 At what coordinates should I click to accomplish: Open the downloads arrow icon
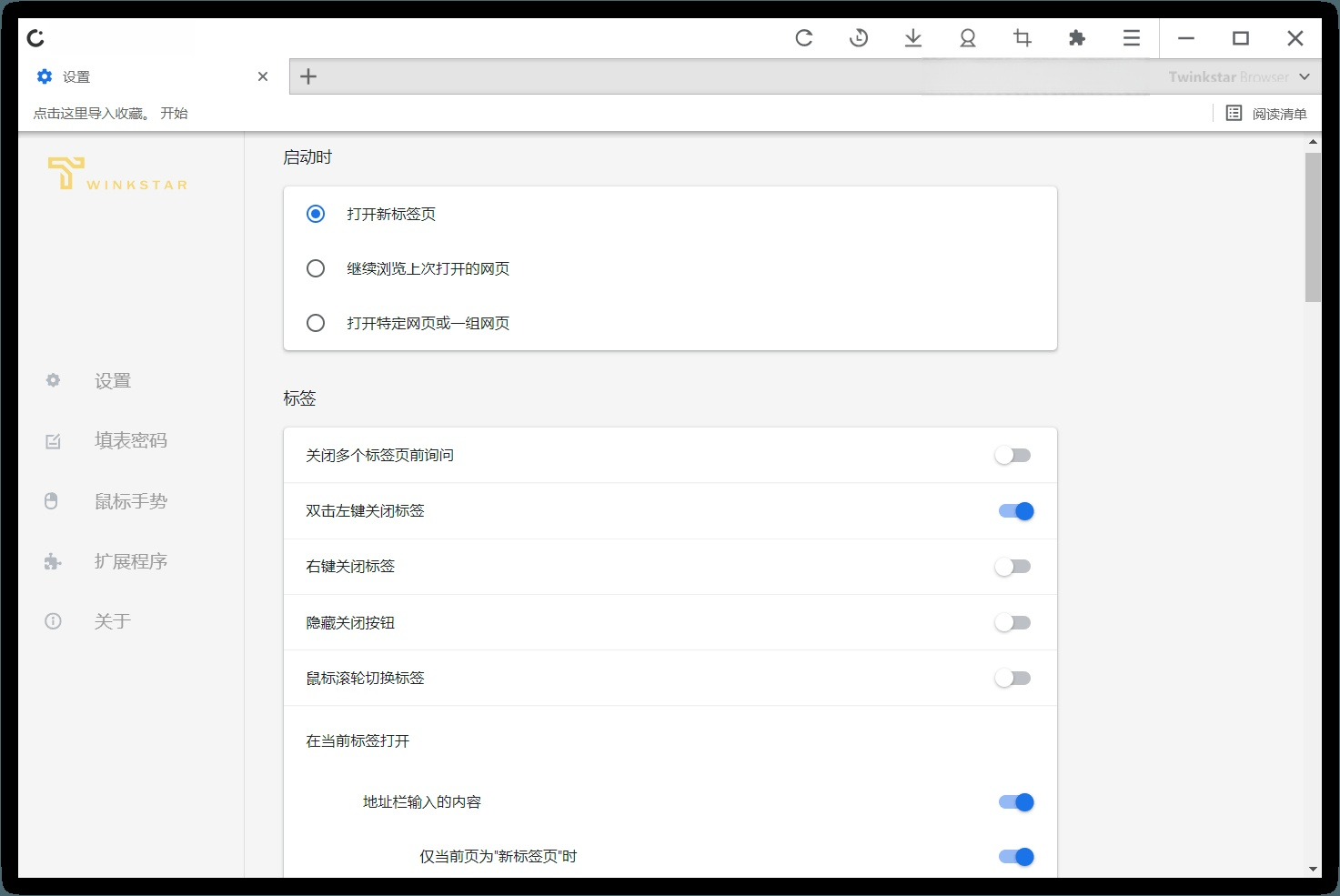coord(913,38)
